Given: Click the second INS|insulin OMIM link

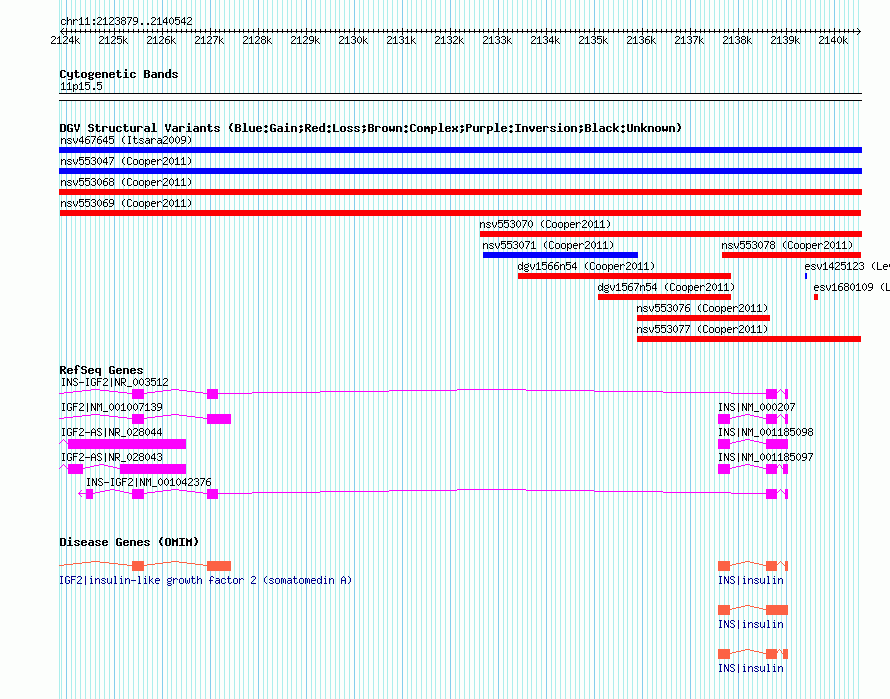Looking at the screenshot, I should (750, 624).
